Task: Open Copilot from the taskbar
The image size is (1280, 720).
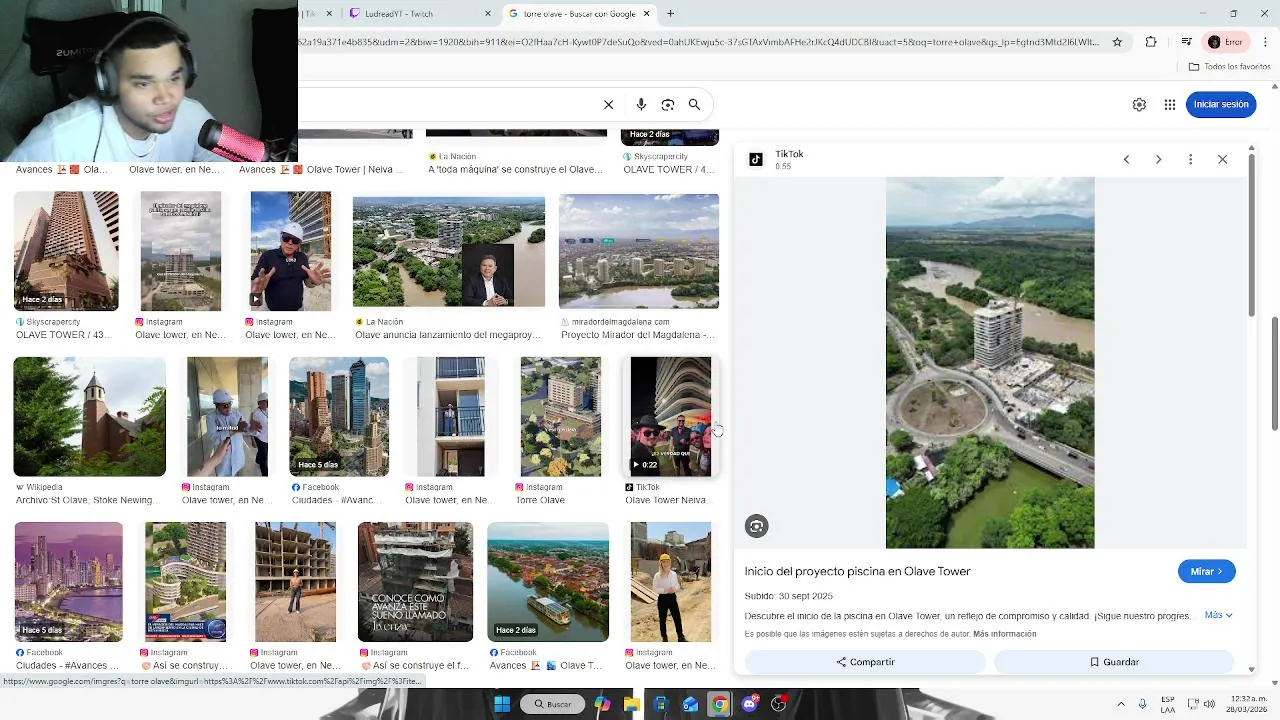Action: [x=602, y=704]
